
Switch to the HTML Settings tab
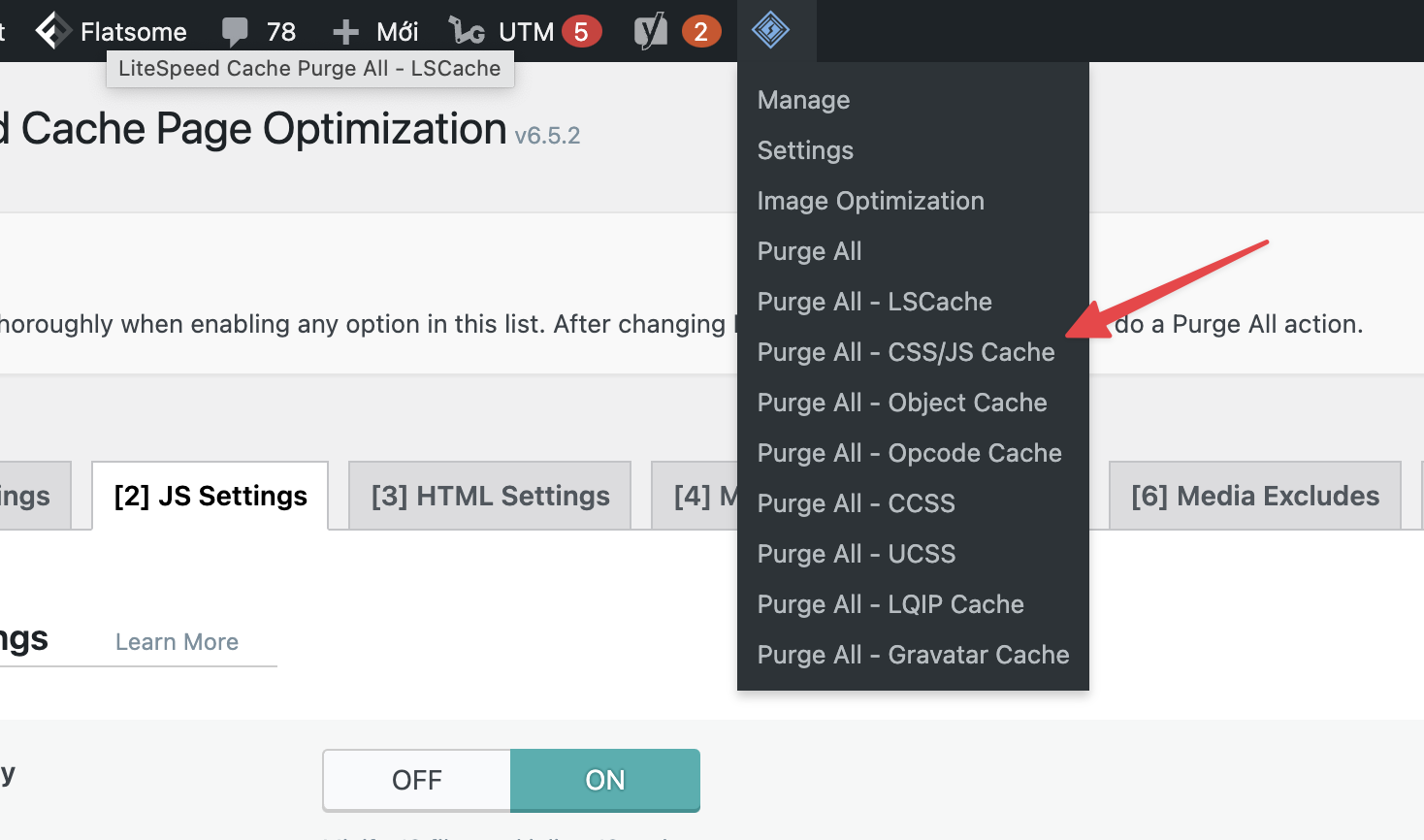(x=490, y=496)
